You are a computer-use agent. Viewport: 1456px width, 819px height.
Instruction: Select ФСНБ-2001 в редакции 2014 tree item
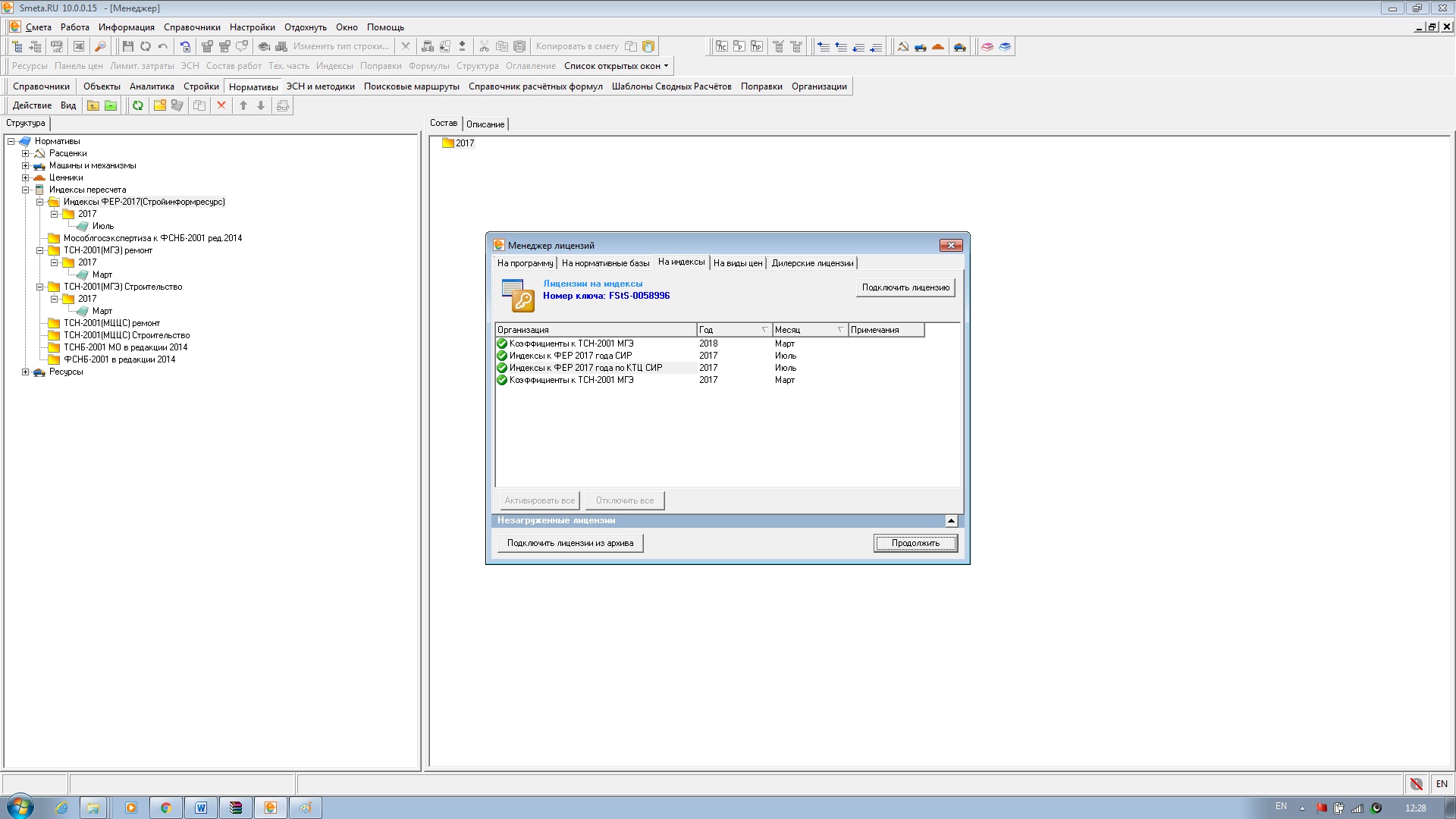(119, 359)
